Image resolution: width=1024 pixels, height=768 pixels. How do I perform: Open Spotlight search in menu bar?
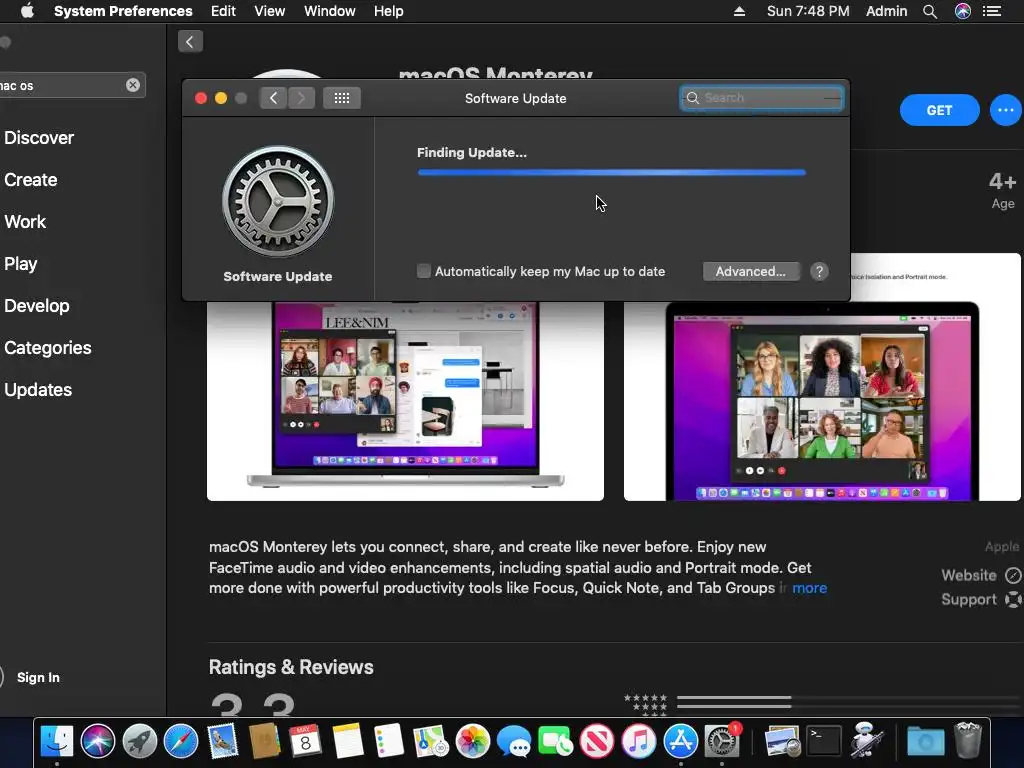click(x=930, y=11)
